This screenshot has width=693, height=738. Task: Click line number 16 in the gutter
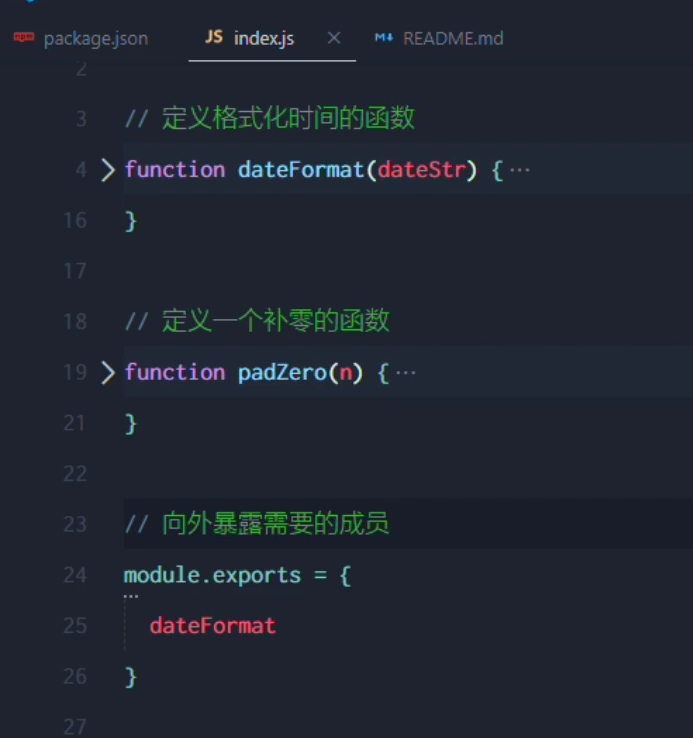tap(75, 220)
